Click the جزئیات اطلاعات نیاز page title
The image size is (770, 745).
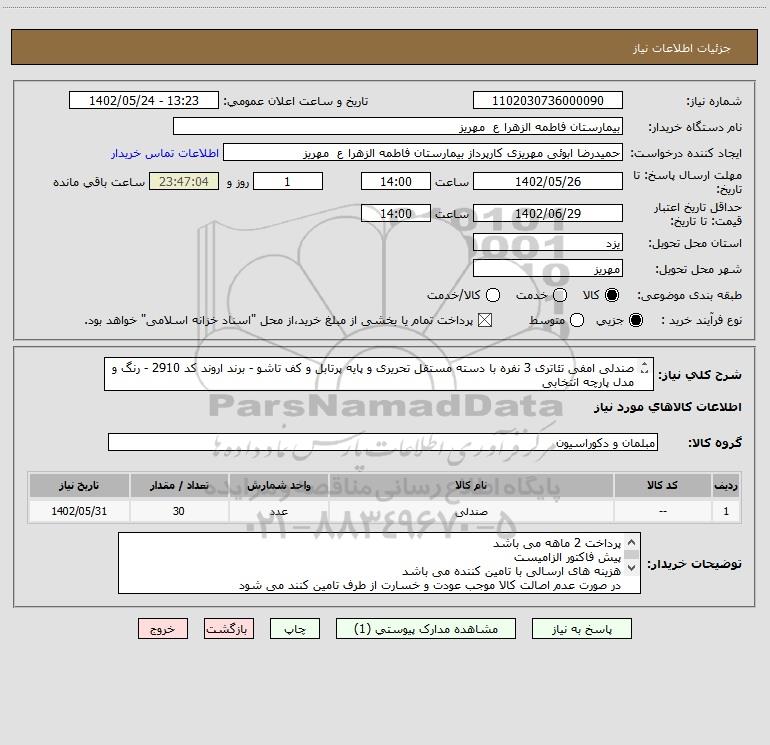tap(681, 48)
